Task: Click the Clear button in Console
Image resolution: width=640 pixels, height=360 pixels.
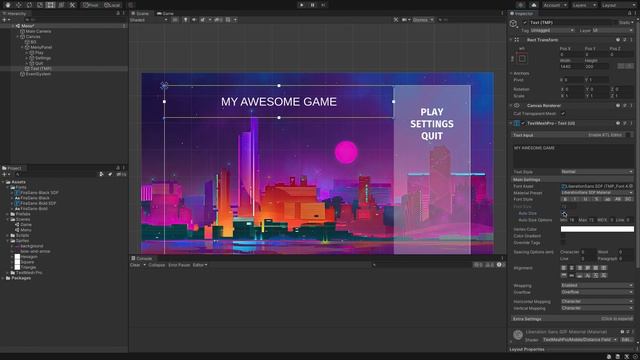Action: 135,265
